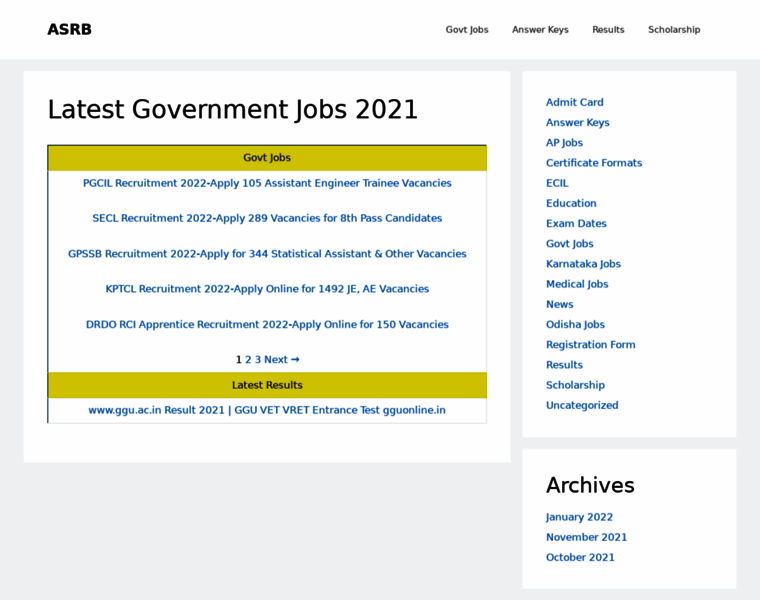Open the PGCIL Recruitment 2022 job post

pyautogui.click(x=267, y=183)
